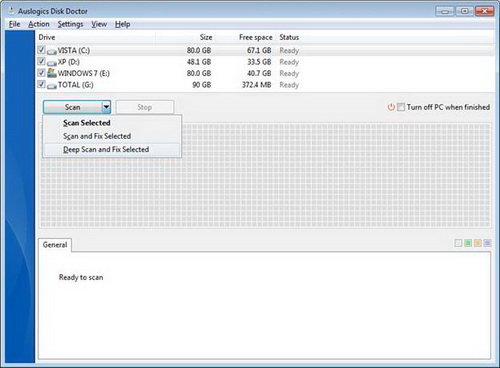
Task: Uncheck the TOTAL (G:) drive checkbox
Action: [41, 84]
